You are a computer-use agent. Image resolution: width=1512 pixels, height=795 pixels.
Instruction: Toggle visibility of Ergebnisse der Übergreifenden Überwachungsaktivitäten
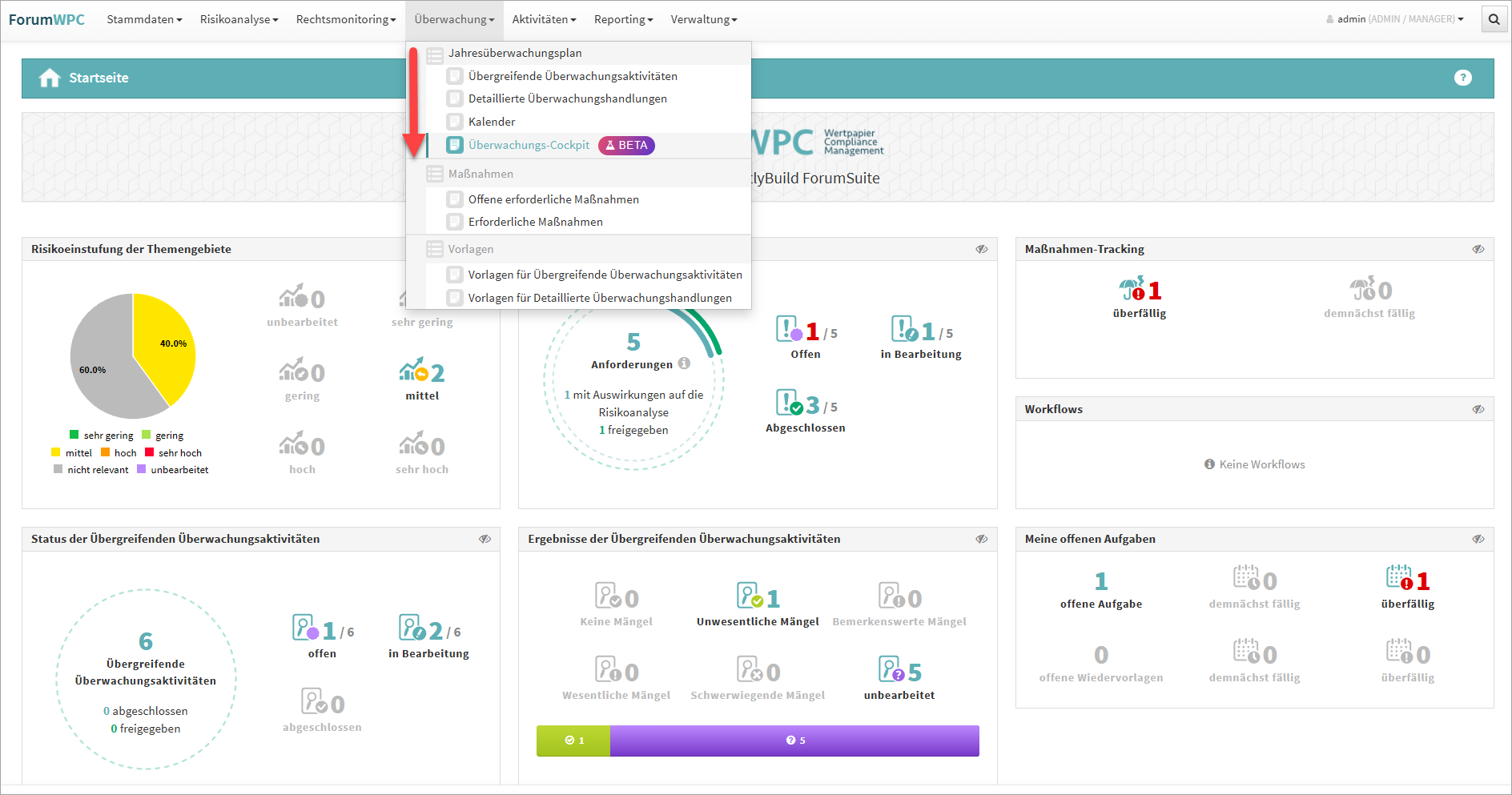point(981,539)
